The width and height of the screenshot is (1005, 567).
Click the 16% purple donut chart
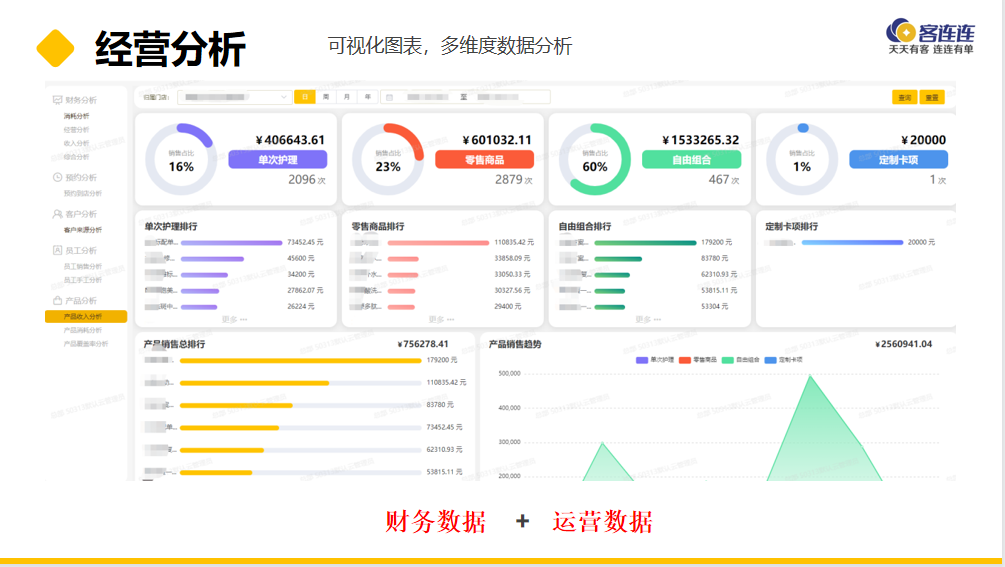(181, 160)
